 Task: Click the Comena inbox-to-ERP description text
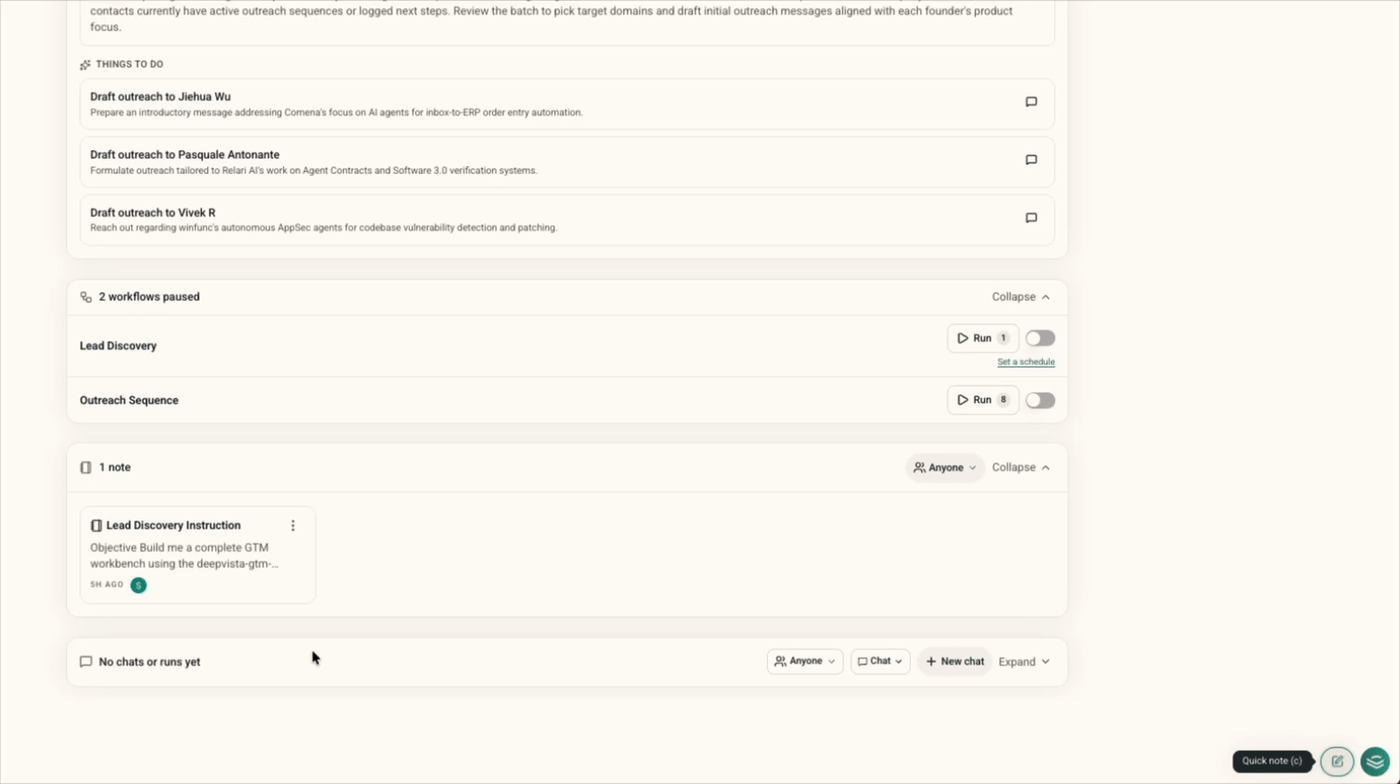coord(336,113)
